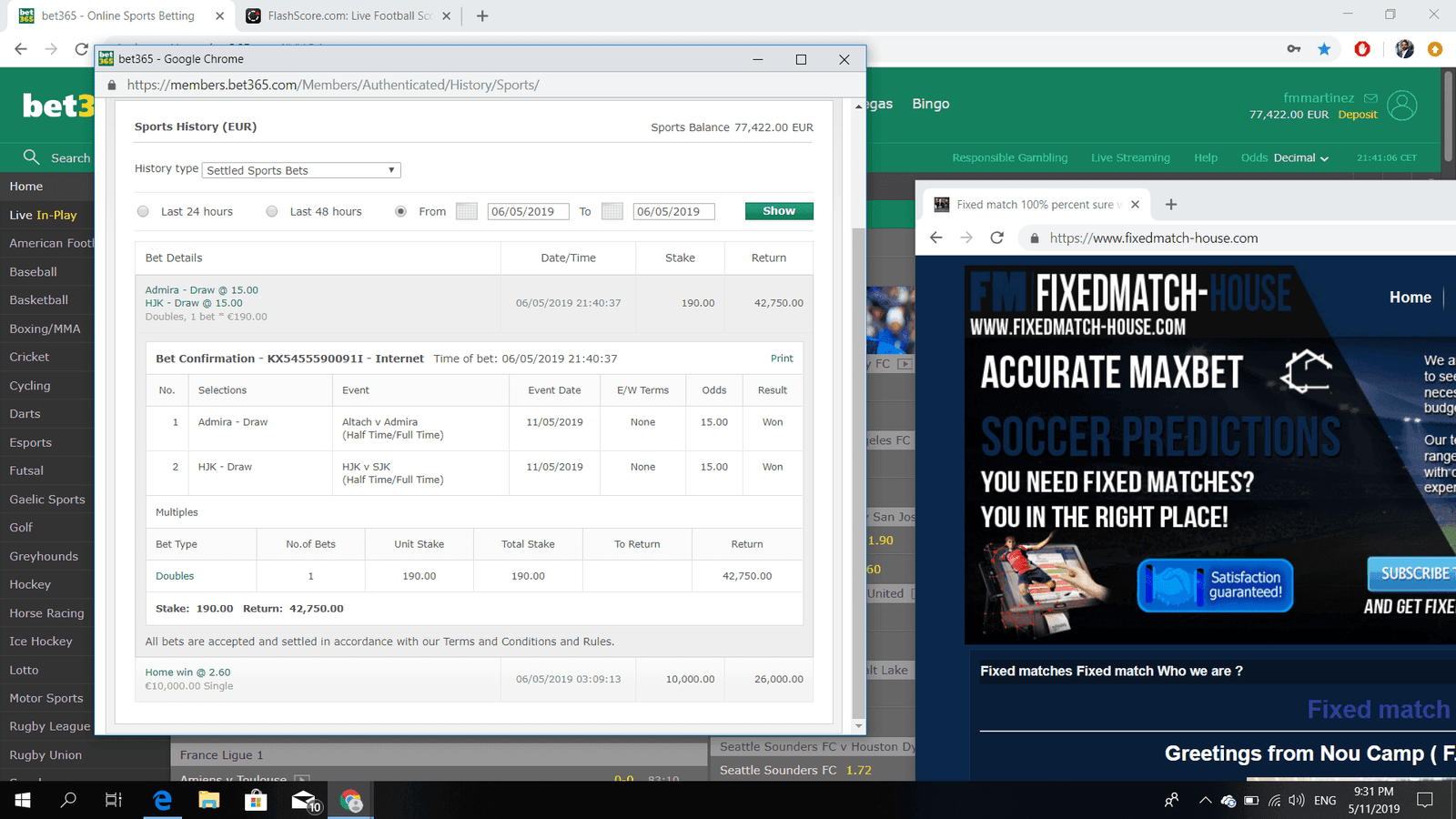Click the To date calendar icon
Screen dimensions: 1456x819
[x=612, y=211]
